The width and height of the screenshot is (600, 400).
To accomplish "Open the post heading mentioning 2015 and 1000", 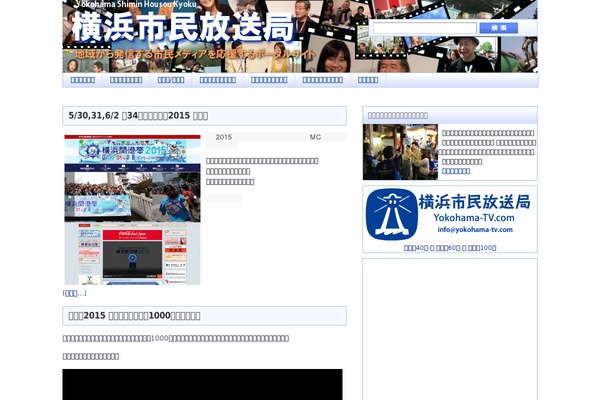I will [x=134, y=316].
